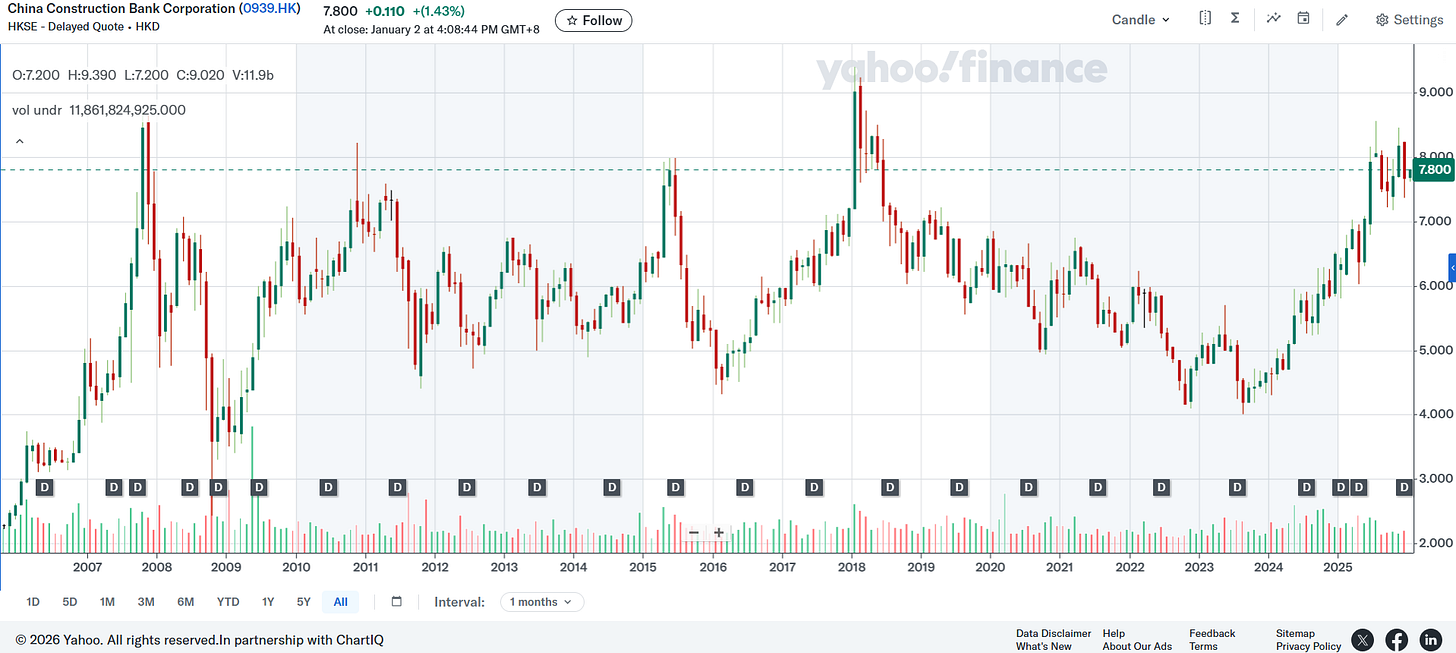The image size is (1456, 653).
Task: Click the 0939.HK ticker link
Action: click(x=267, y=8)
